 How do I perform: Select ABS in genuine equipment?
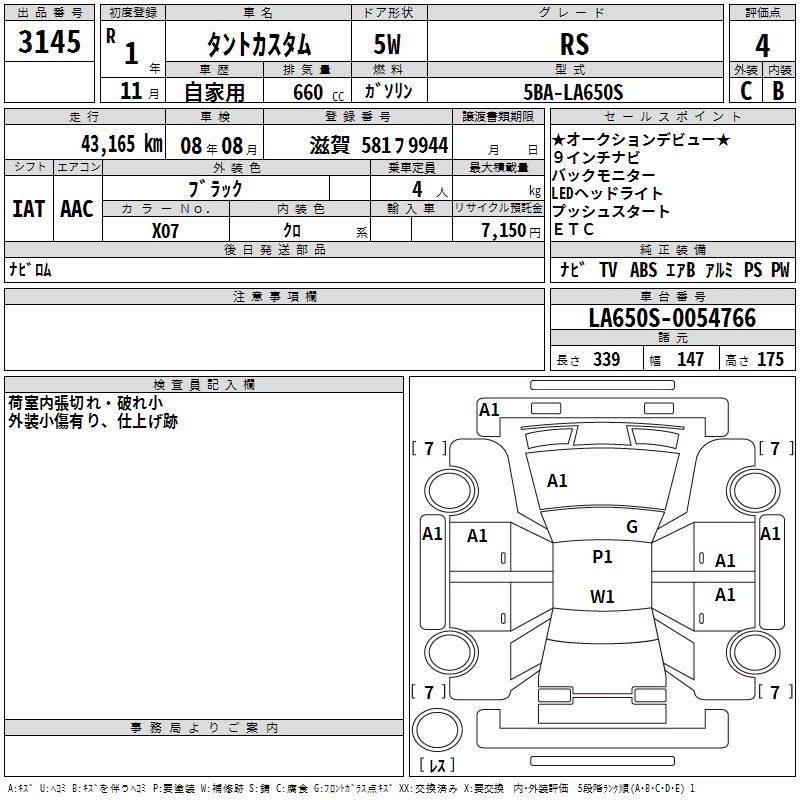tap(643, 270)
